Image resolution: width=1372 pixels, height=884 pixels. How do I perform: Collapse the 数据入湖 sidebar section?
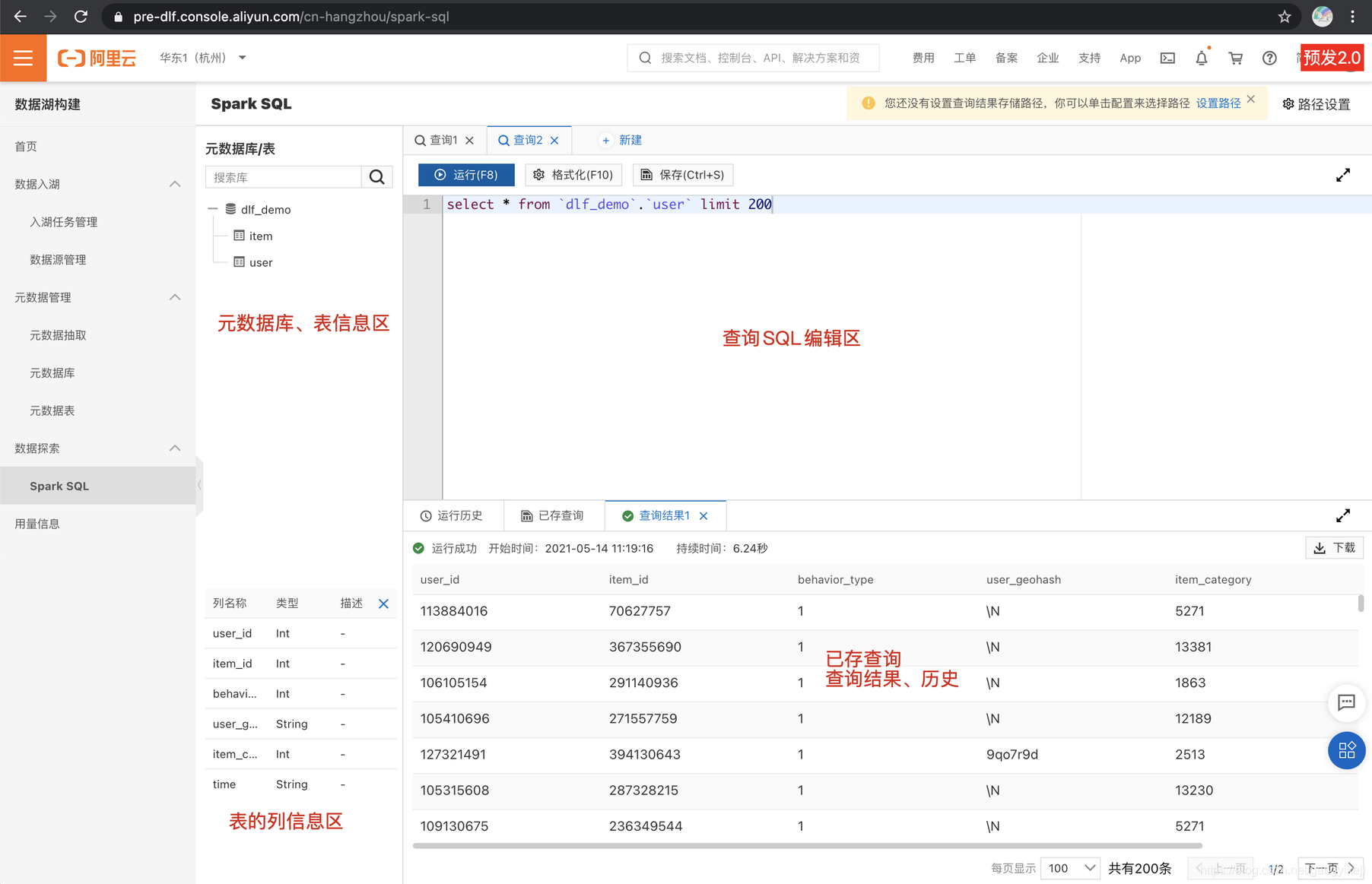click(x=175, y=183)
